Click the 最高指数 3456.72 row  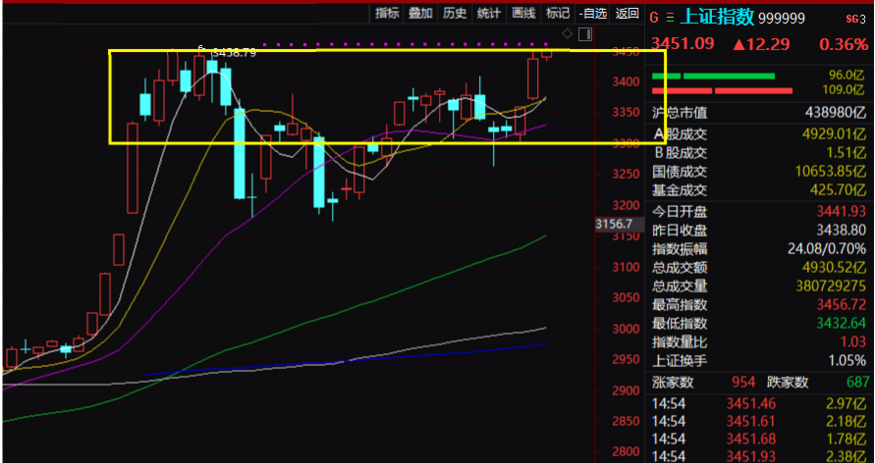tap(759, 305)
